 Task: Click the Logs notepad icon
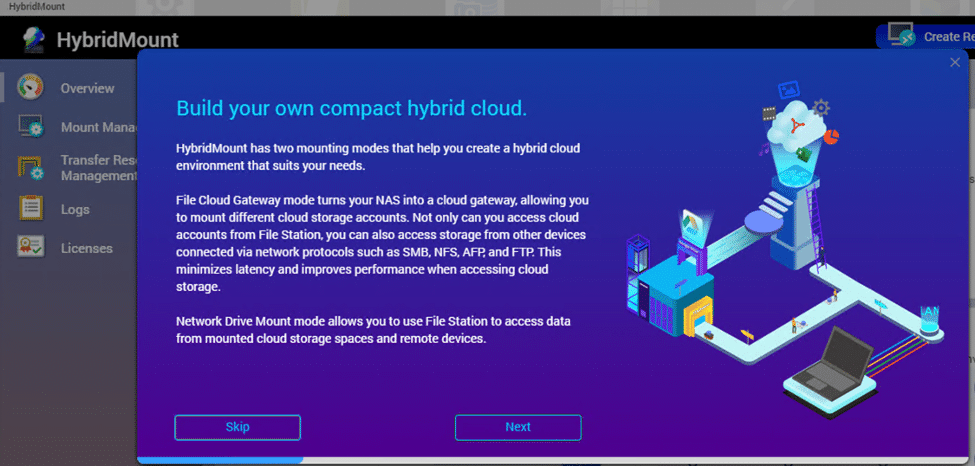[x=31, y=209]
